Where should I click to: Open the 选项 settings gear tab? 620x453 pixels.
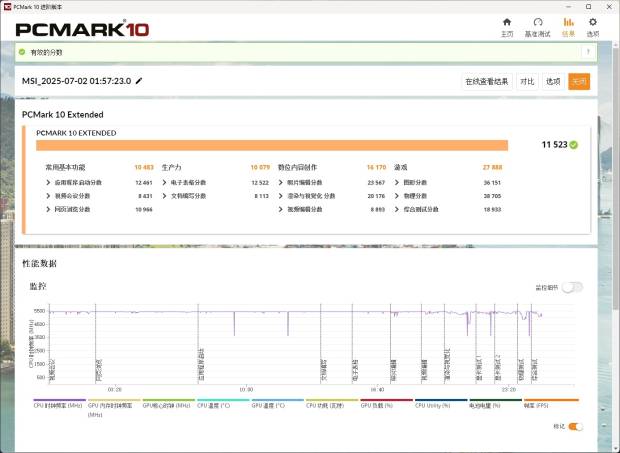593,27
